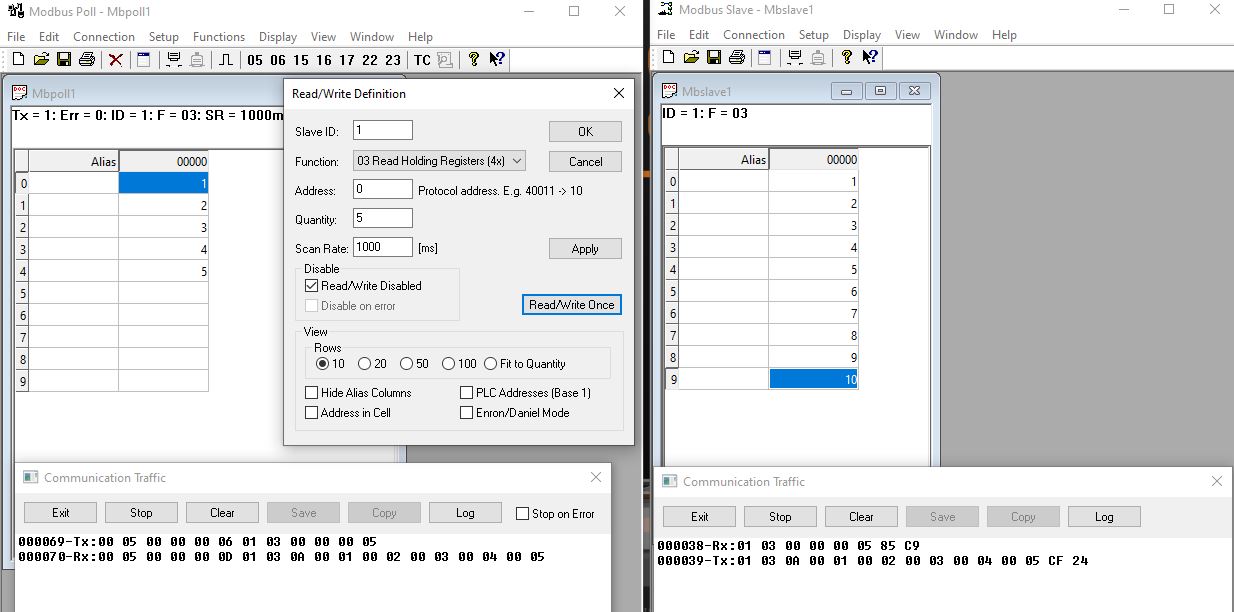Uncheck the Read/Write Disabled checkbox
Image resolution: width=1234 pixels, height=612 pixels.
click(x=312, y=286)
